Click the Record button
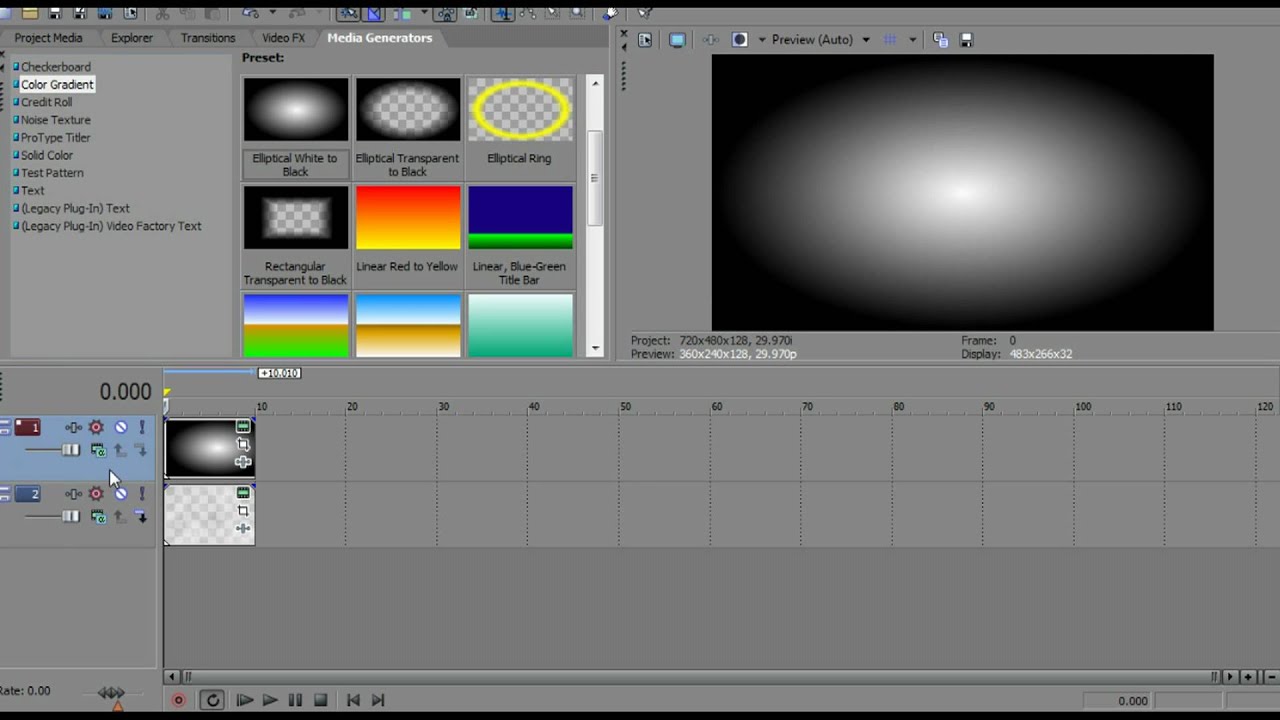 point(179,701)
